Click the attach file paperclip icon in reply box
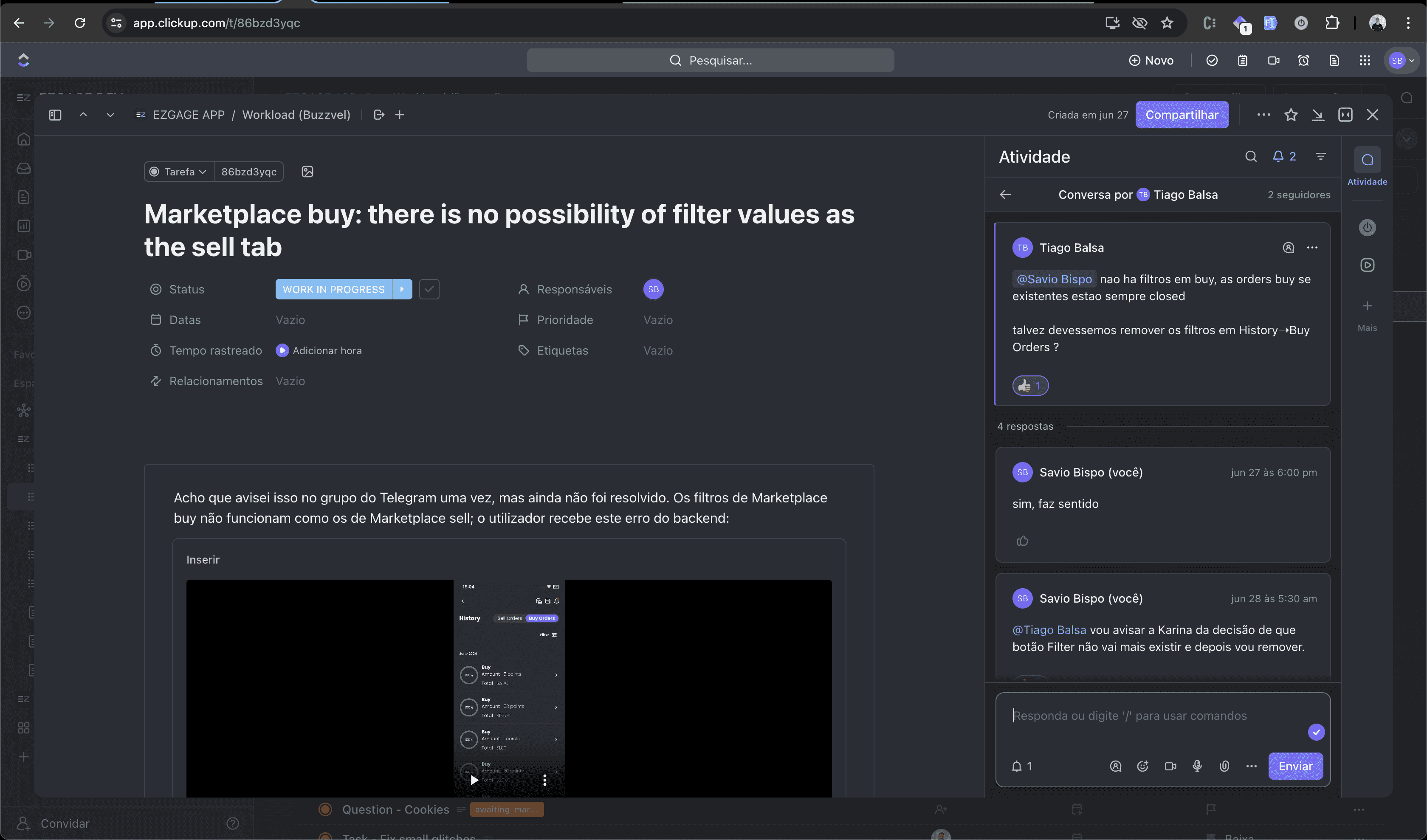This screenshot has width=1427, height=840. [x=1224, y=766]
